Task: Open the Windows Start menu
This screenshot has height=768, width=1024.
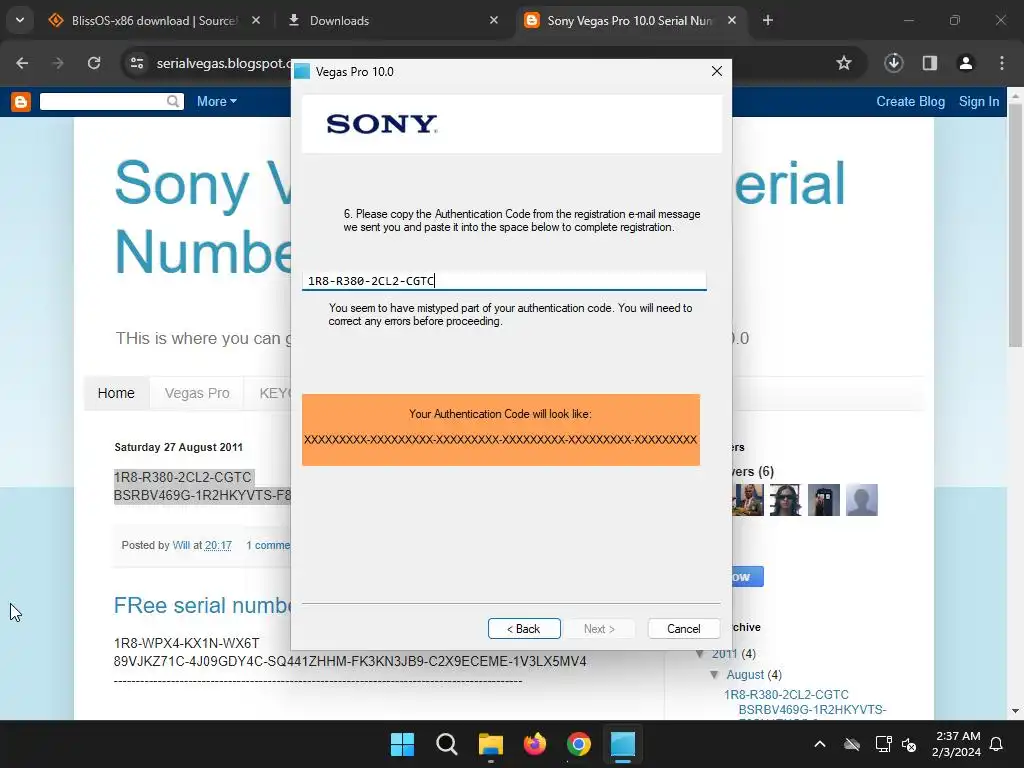Action: click(x=402, y=744)
